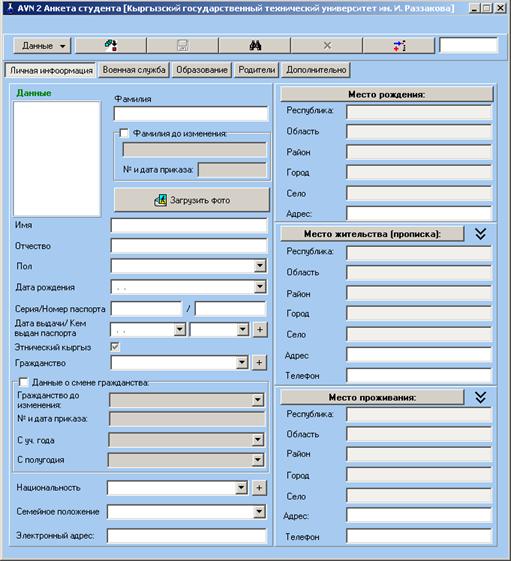This screenshot has width=511, height=561.
Task: Click Город field under Место жительства
Action: coord(419,313)
